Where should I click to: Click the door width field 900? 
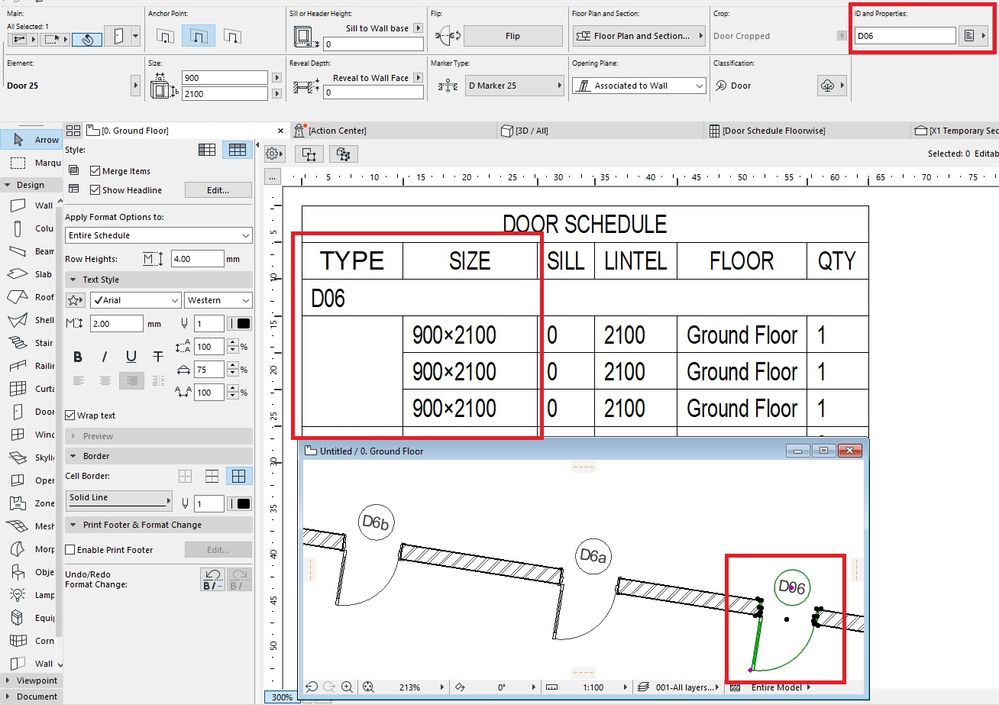(224, 77)
